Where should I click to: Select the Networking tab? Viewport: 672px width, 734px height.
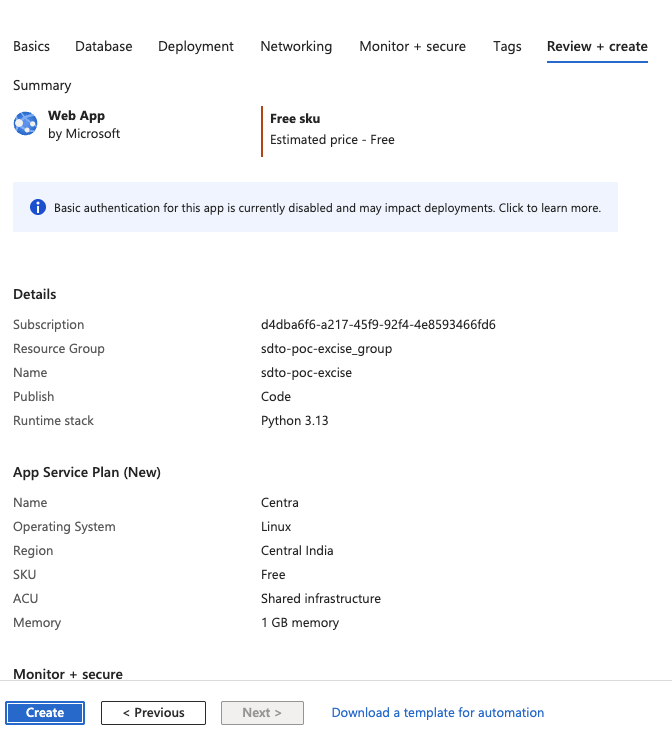click(x=296, y=46)
